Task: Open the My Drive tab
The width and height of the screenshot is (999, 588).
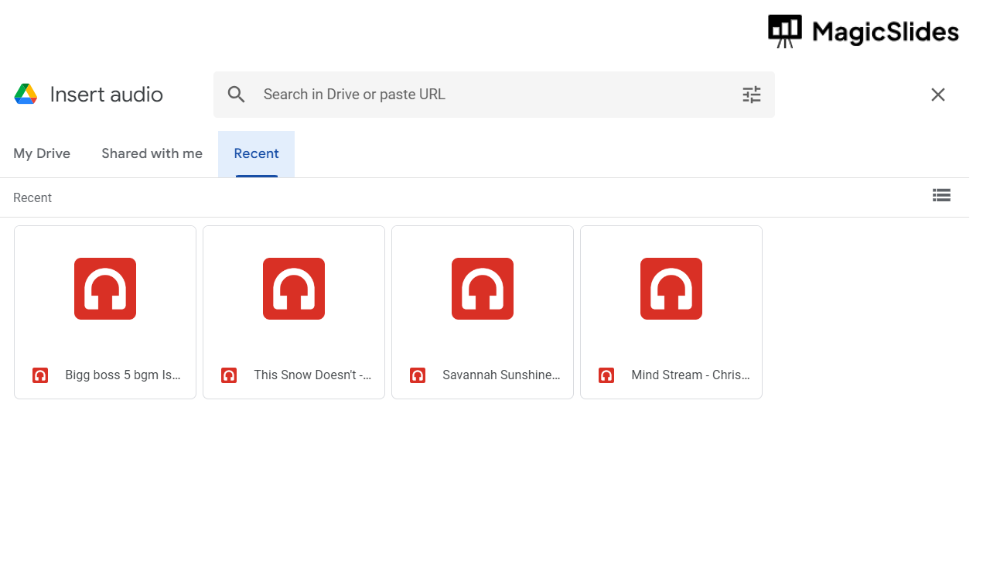Action: pos(42,154)
